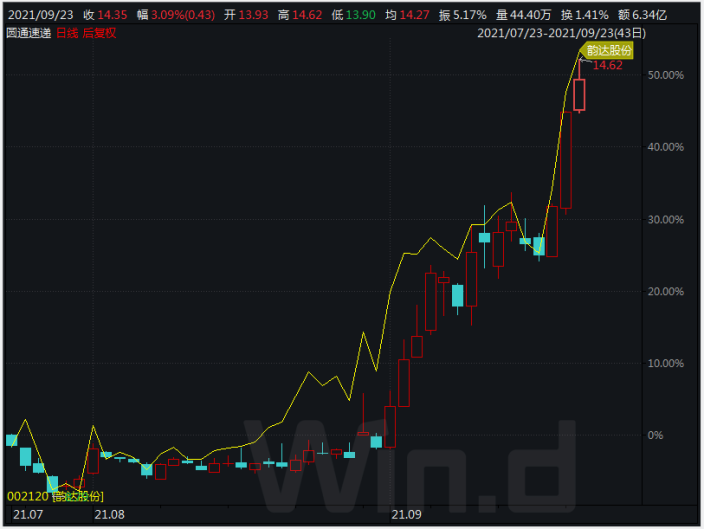The image size is (705, 530).
Task: Select the last red candlestick near 50%
Action: [x=579, y=95]
